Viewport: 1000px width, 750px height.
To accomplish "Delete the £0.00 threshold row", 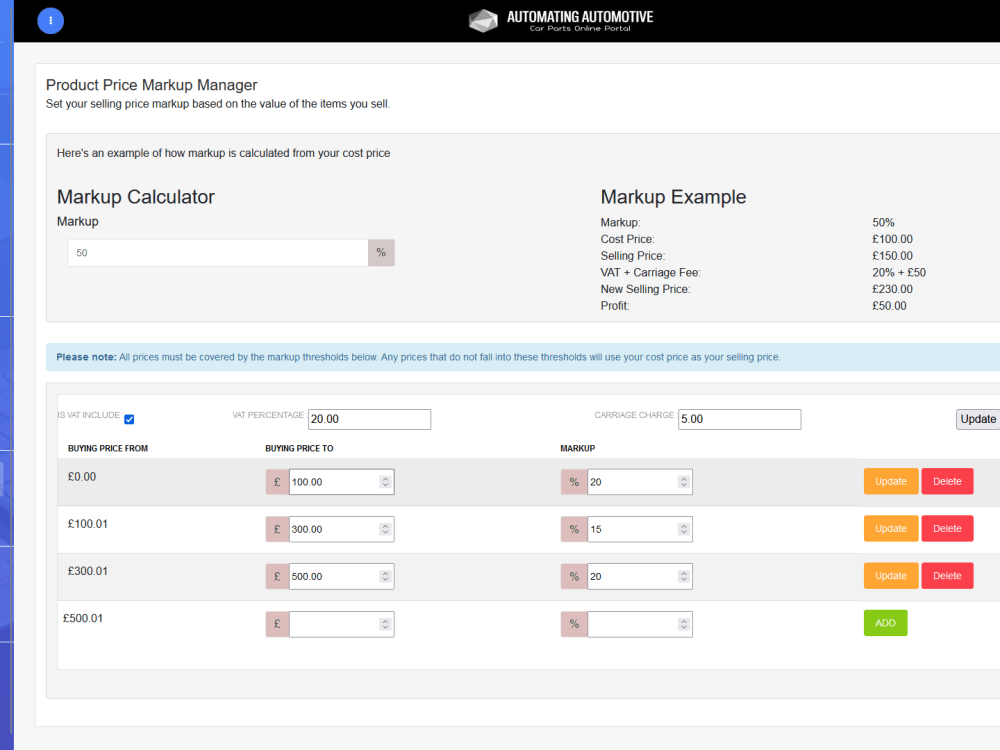I will pyautogui.click(x=947, y=482).
